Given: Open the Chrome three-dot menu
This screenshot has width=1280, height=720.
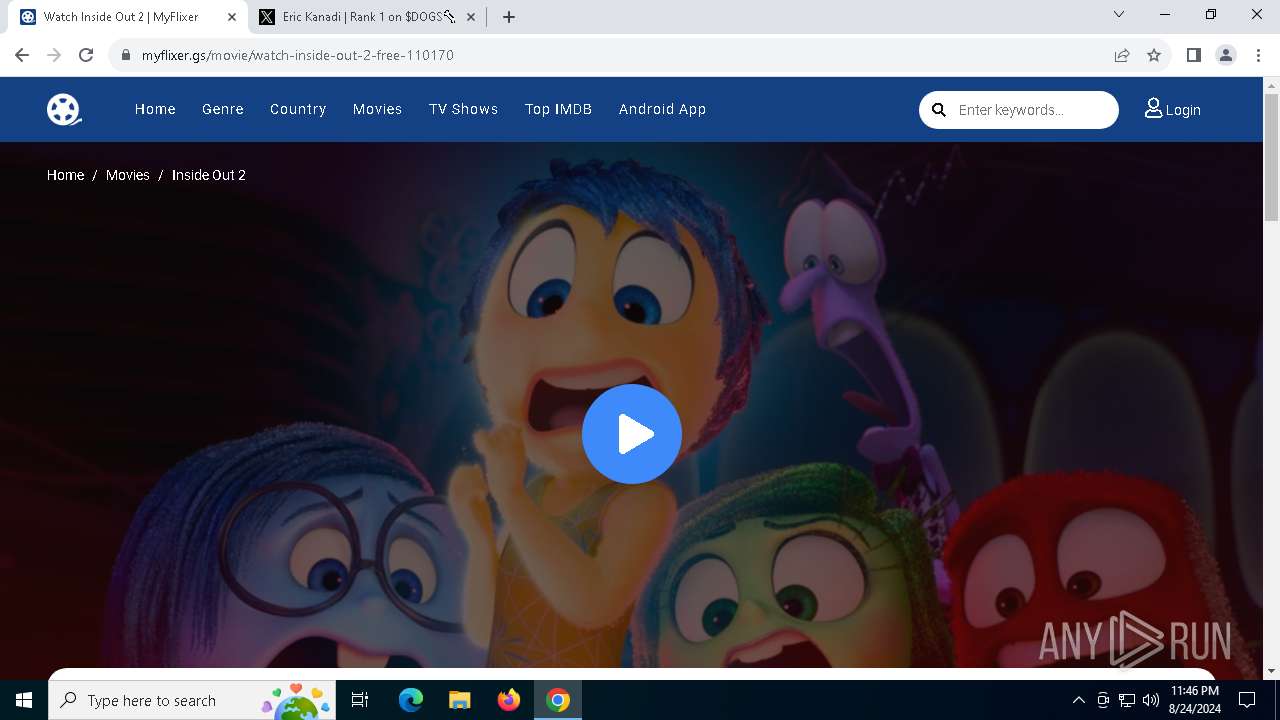Looking at the screenshot, I should (x=1257, y=55).
